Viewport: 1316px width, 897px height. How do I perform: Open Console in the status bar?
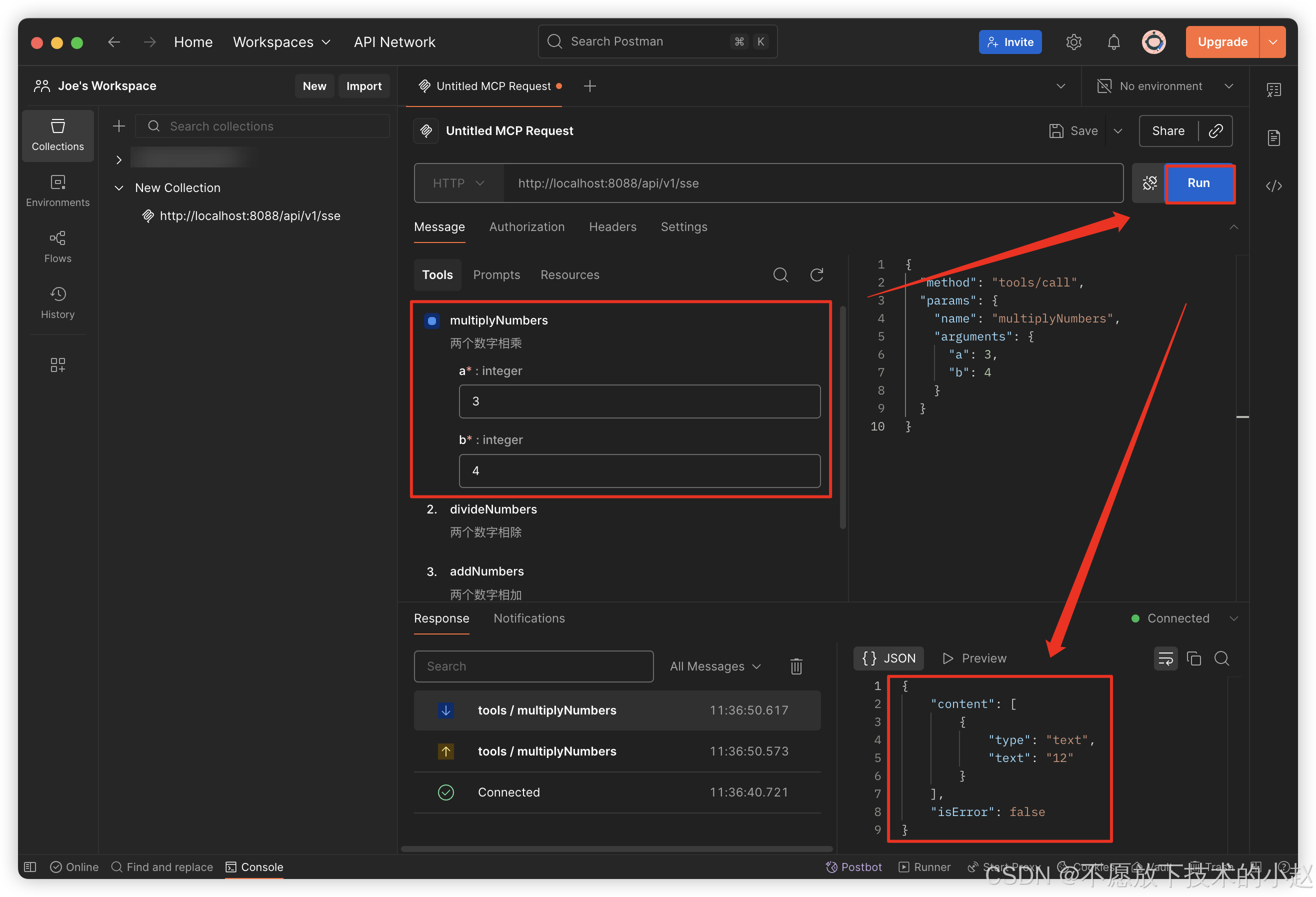pyautogui.click(x=254, y=866)
